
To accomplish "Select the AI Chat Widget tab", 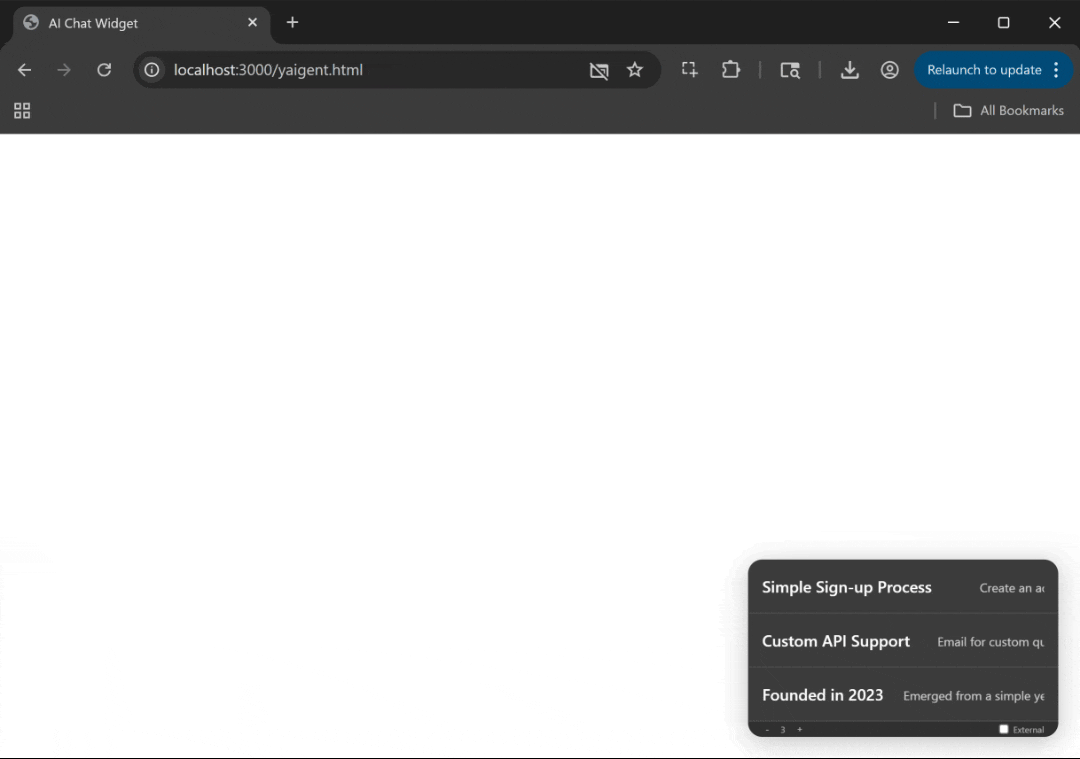I will click(130, 23).
